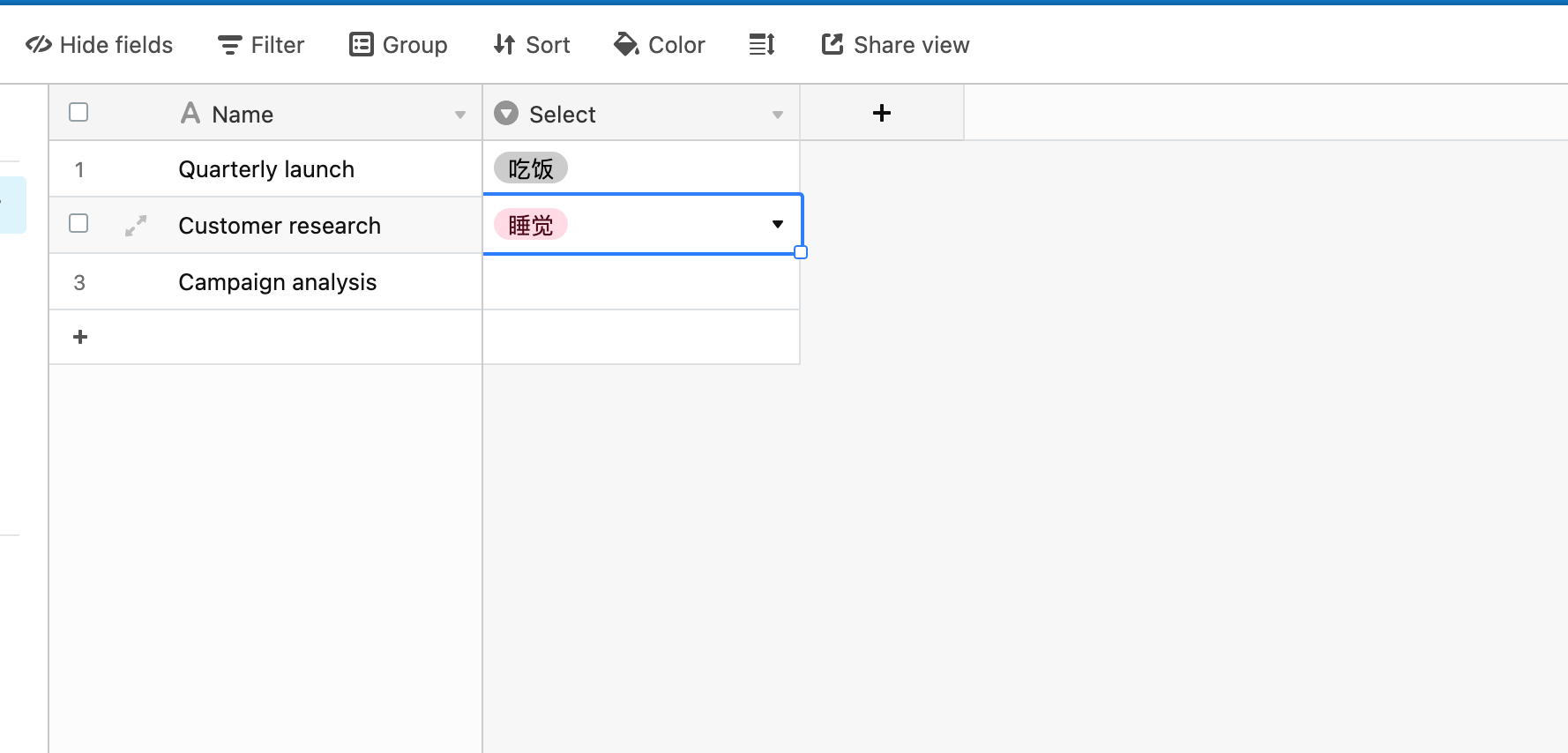Click the Name column header label
This screenshot has height=753, width=1568.
(243, 115)
